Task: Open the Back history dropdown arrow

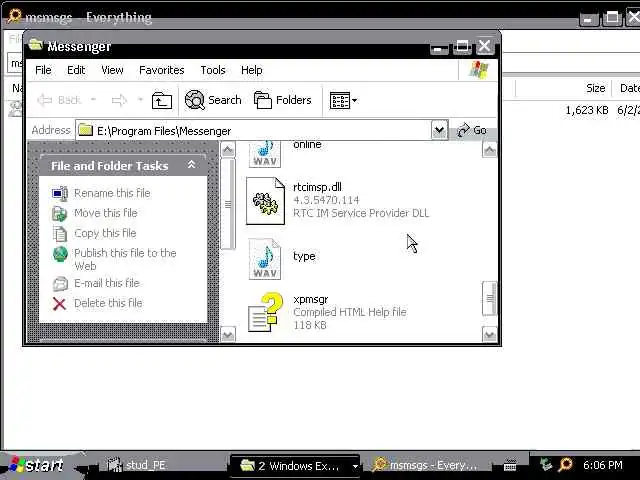Action: 93,100
